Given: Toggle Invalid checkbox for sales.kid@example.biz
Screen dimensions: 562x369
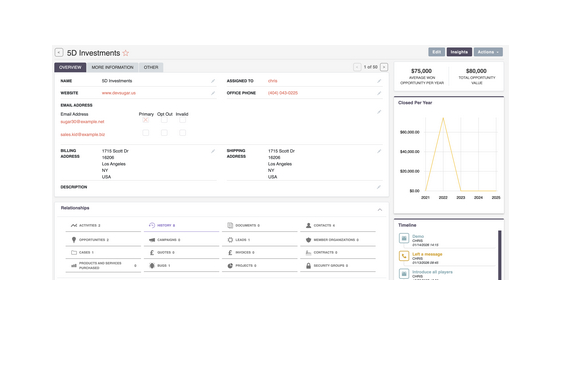Looking at the screenshot, I should pos(182,133).
